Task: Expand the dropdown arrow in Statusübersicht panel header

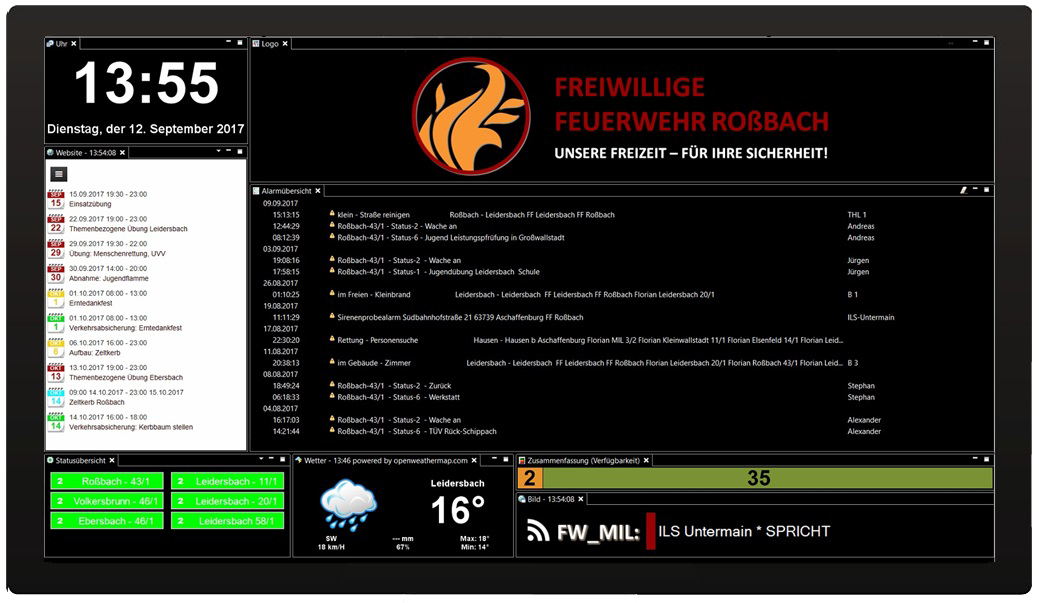Action: click(x=260, y=459)
